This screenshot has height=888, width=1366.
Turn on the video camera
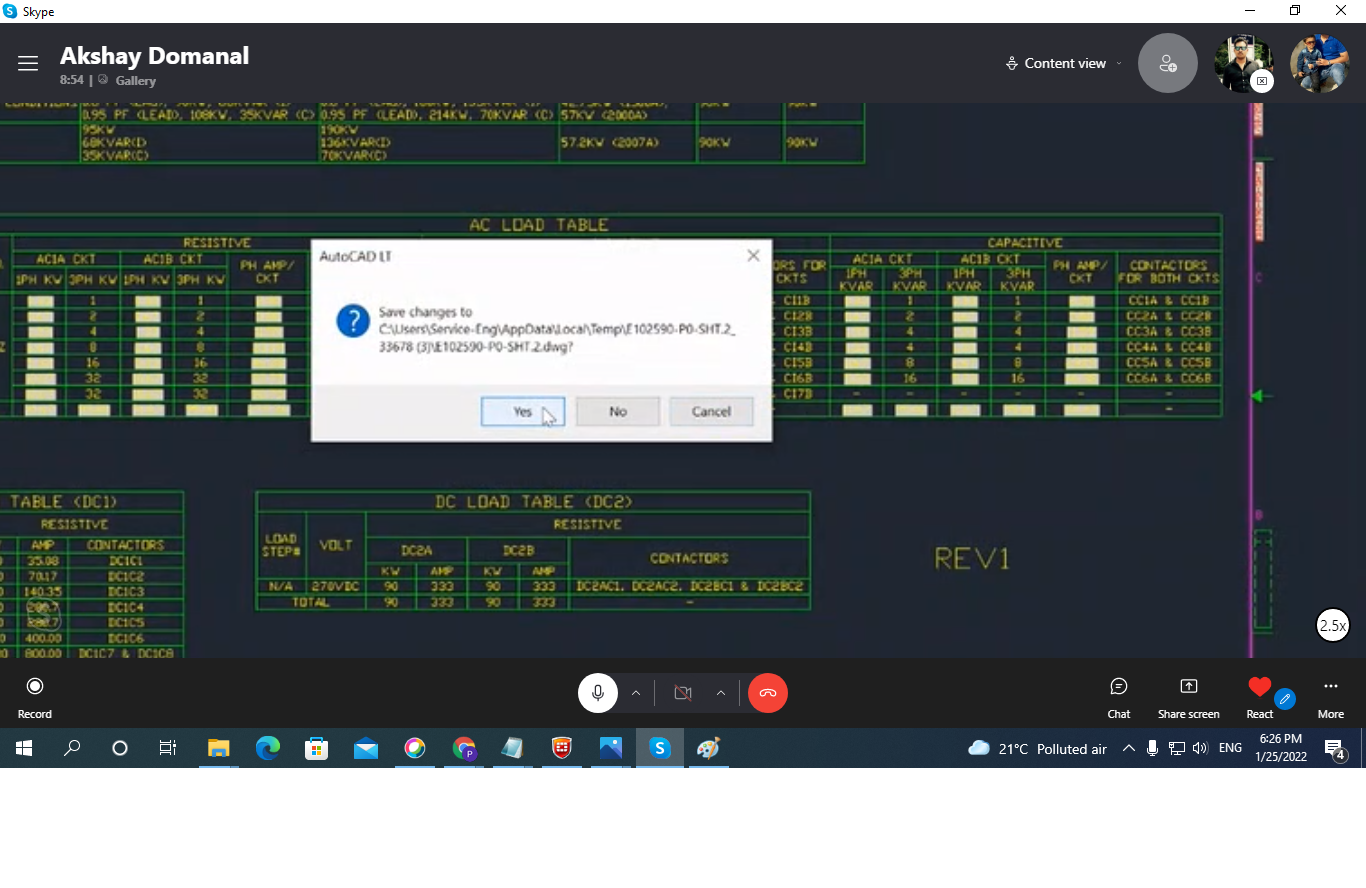tap(683, 693)
